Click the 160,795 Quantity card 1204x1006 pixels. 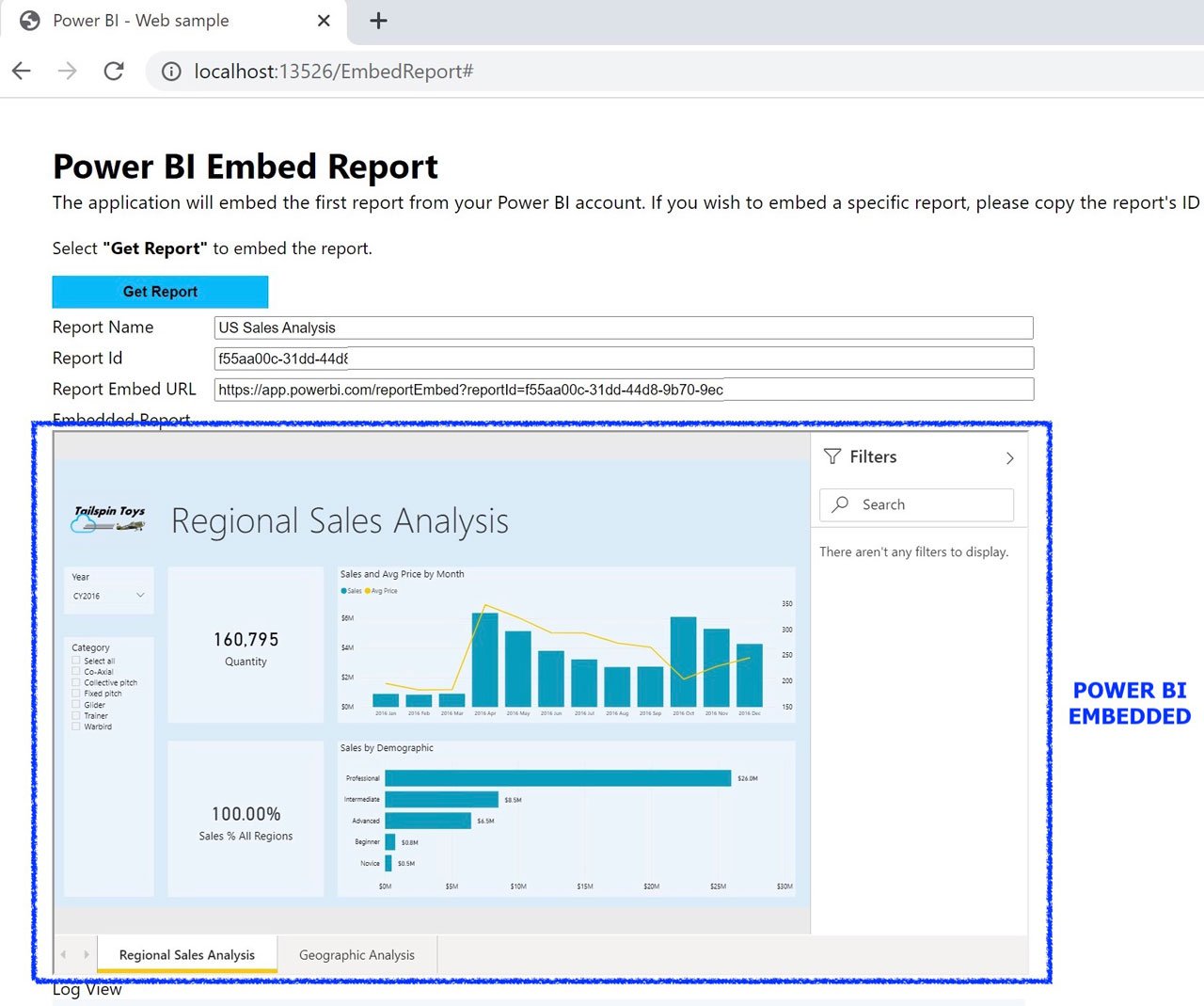pos(246,646)
